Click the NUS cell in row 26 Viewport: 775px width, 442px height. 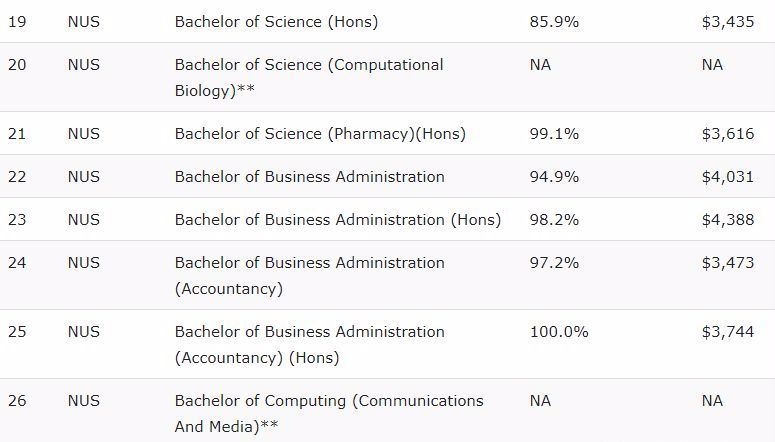(x=84, y=401)
